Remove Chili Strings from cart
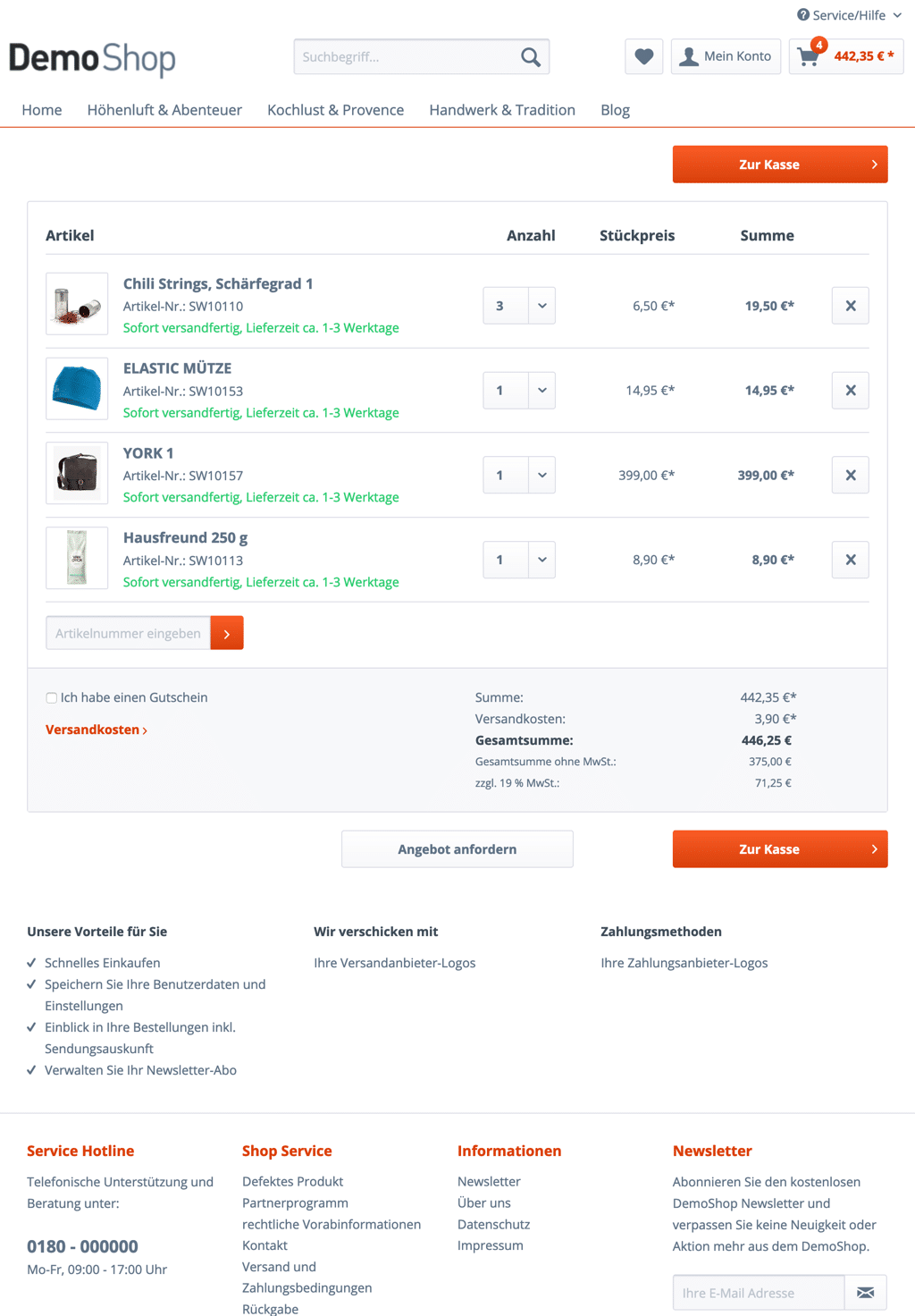915x1316 pixels. click(x=851, y=306)
